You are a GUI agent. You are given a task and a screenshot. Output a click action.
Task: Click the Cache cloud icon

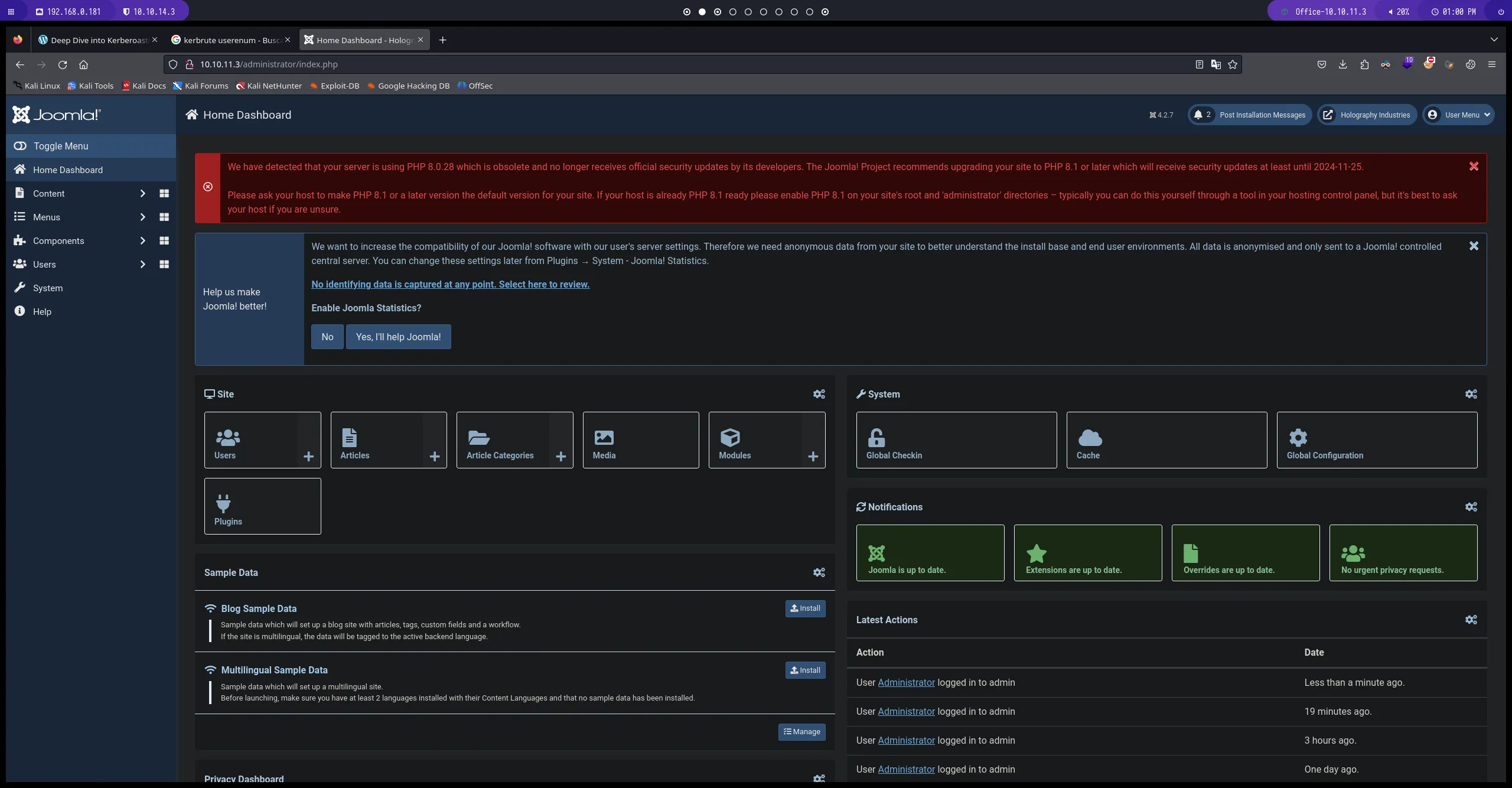[1090, 438]
